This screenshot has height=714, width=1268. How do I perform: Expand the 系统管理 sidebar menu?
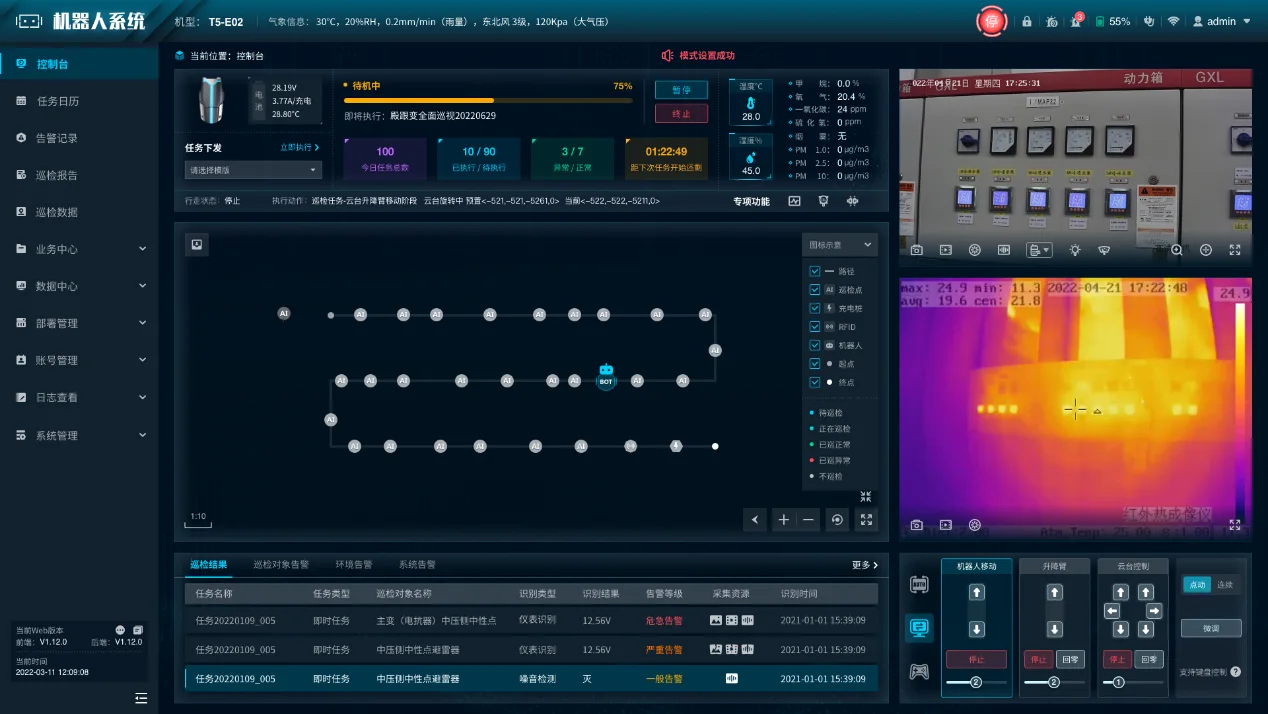79,435
